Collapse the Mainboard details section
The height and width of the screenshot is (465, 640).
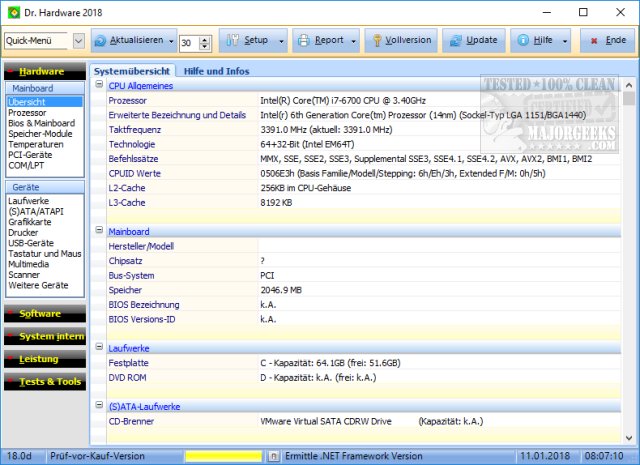click(x=99, y=231)
